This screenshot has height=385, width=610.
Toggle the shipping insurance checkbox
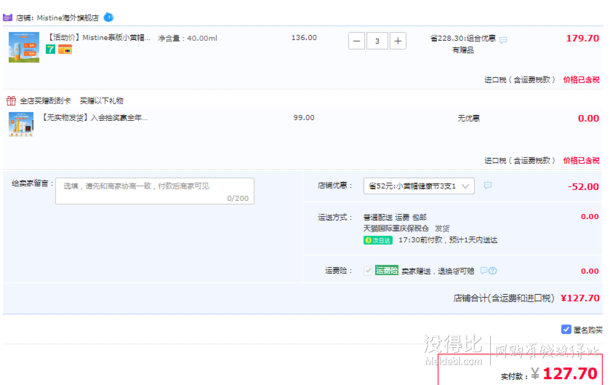click(368, 270)
